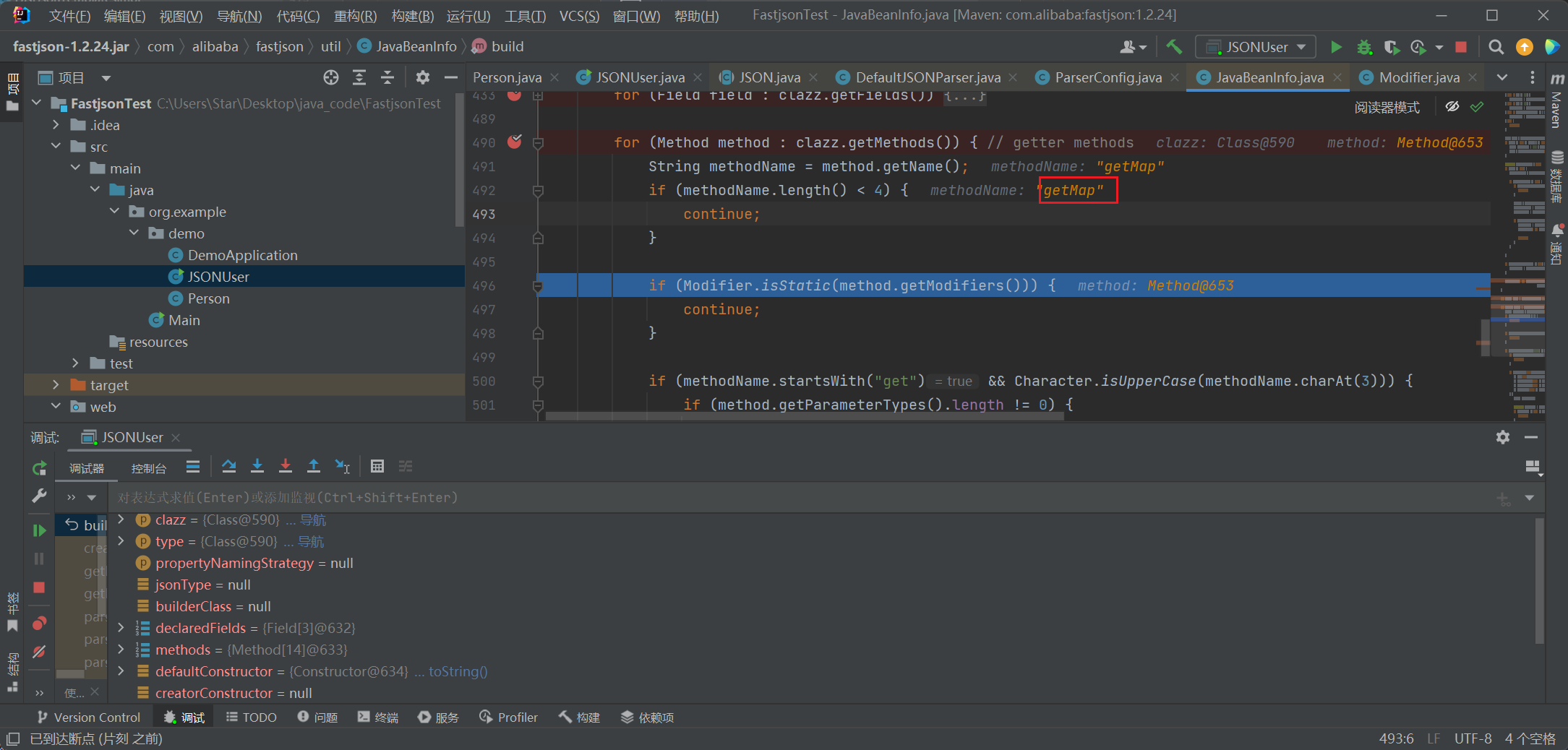Toggle debugger layout settings icon
The width and height of the screenshot is (1568, 750).
tap(1533, 467)
